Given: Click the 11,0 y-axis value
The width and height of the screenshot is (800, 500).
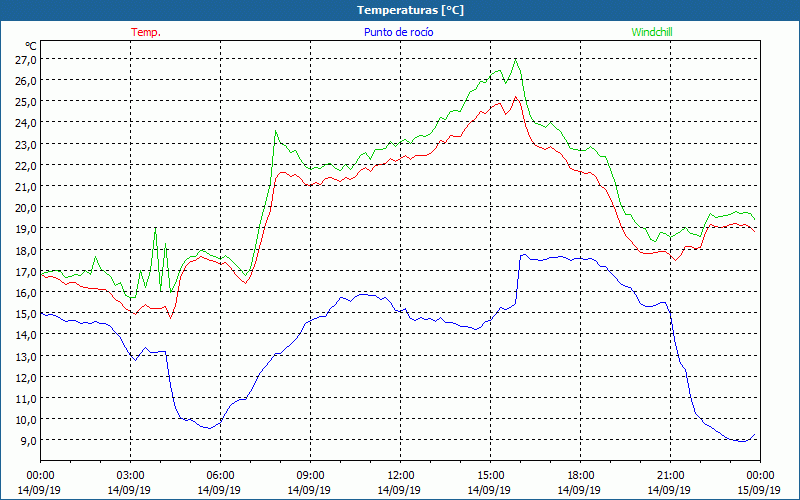Looking at the screenshot, I should 28,399.
